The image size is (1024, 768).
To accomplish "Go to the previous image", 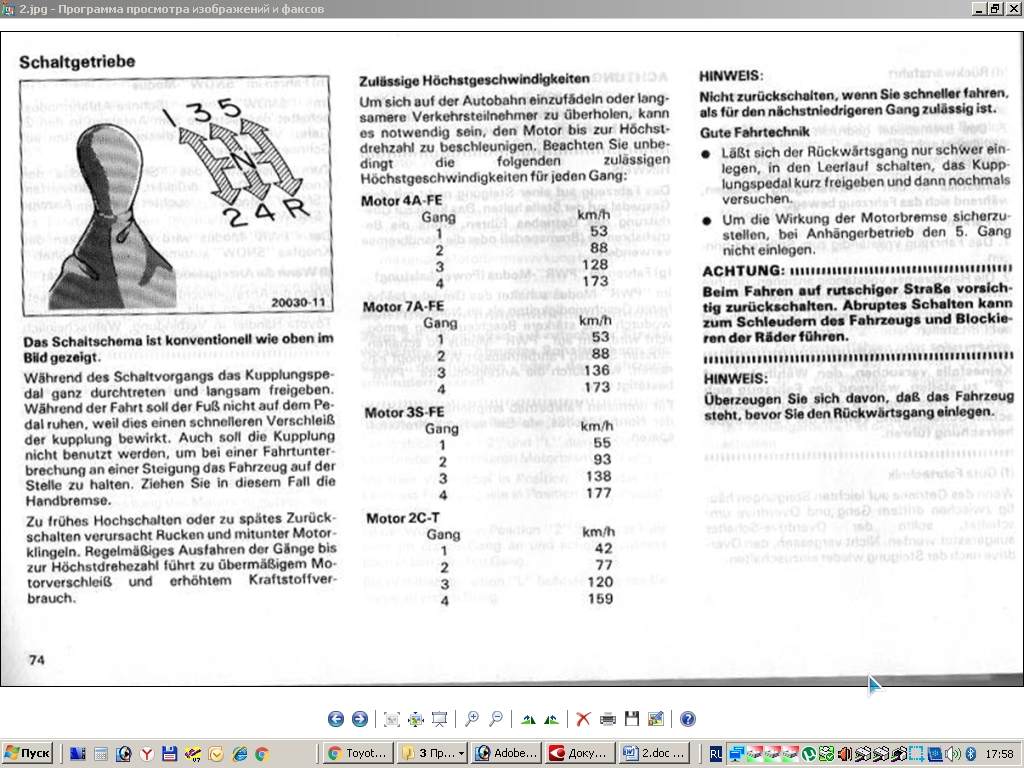I will click(x=335, y=719).
